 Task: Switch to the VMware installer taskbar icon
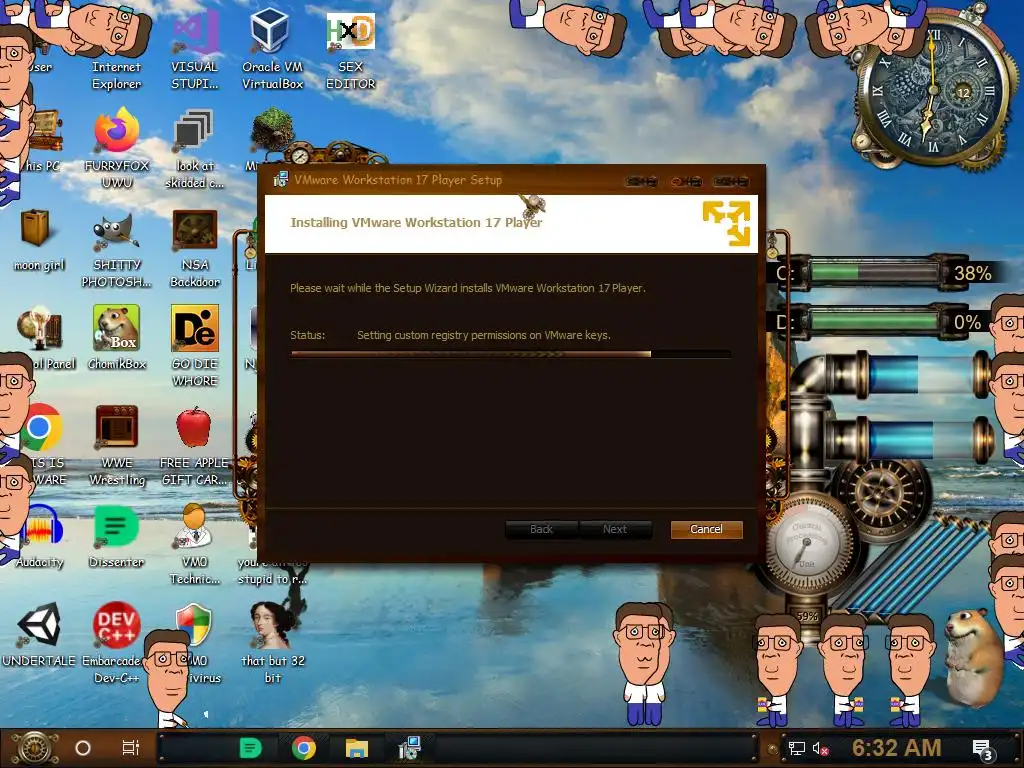click(x=409, y=748)
